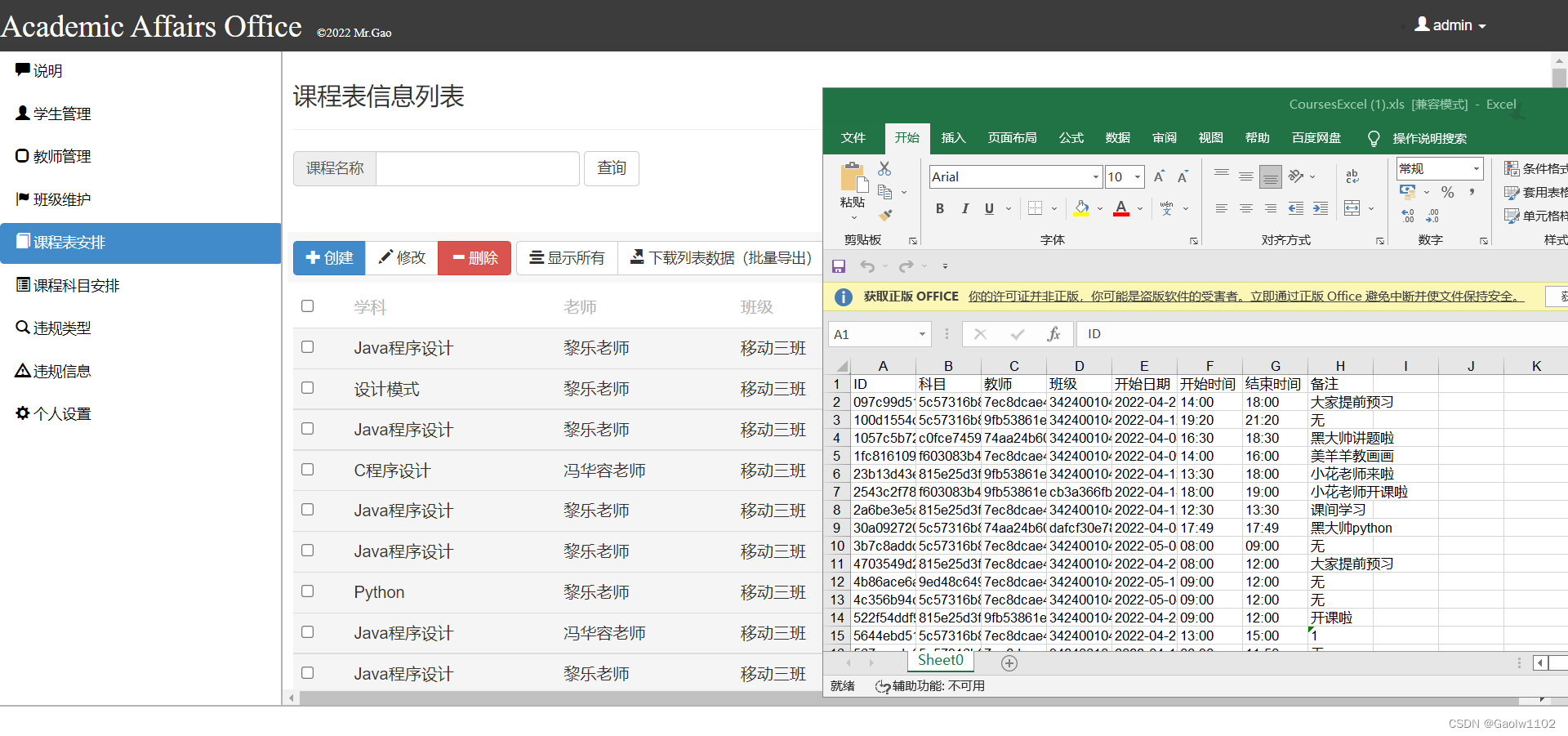Click the Cut scissors icon in Excel
The width and height of the screenshot is (1568, 736).
coord(884,168)
